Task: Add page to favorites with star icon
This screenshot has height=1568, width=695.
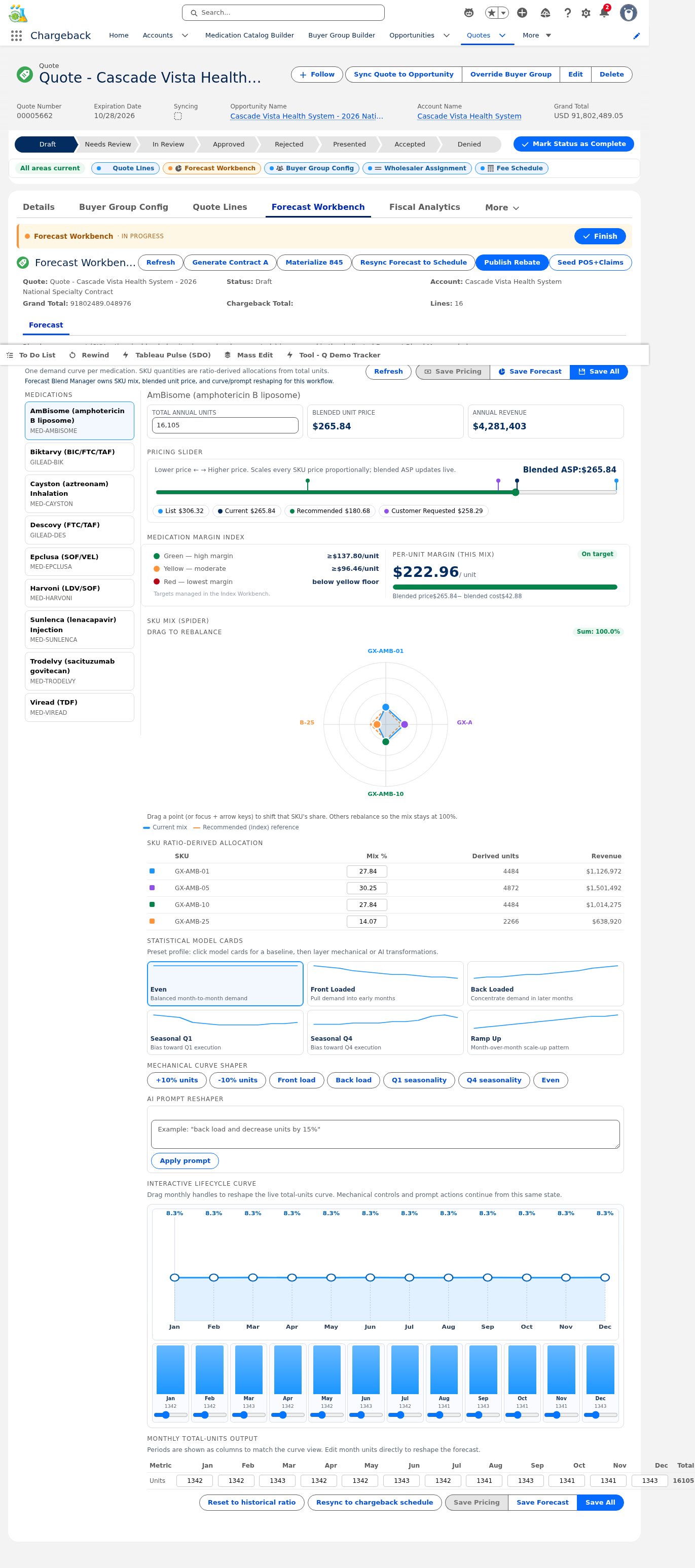Action: pyautogui.click(x=492, y=13)
